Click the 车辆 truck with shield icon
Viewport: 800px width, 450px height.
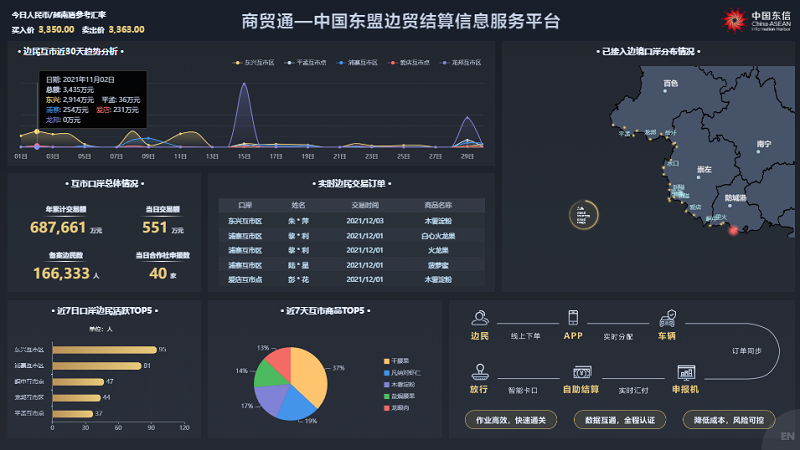tap(667, 318)
